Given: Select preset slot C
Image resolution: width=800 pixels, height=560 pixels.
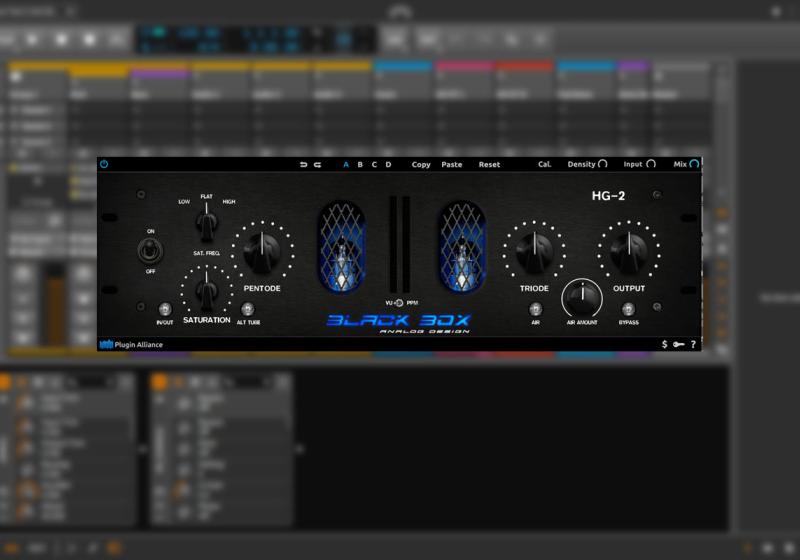Looking at the screenshot, I should (374, 164).
